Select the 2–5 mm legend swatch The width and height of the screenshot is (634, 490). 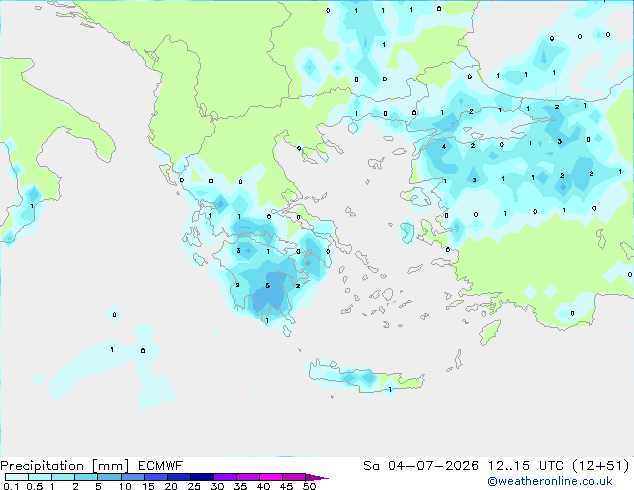(x=86, y=477)
